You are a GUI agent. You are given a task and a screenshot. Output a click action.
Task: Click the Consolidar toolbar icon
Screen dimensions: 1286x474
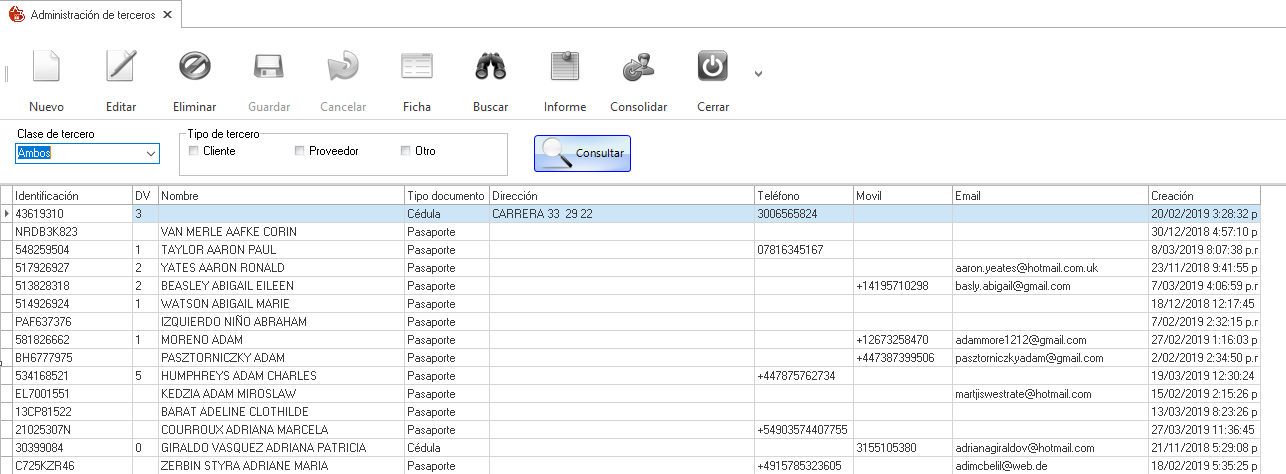point(638,67)
